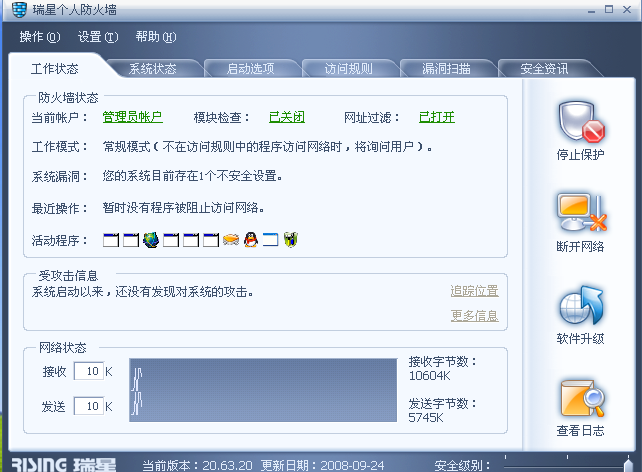The height and width of the screenshot is (472, 642).
Task: Click the 追踪位置 link
Action: coord(474,291)
